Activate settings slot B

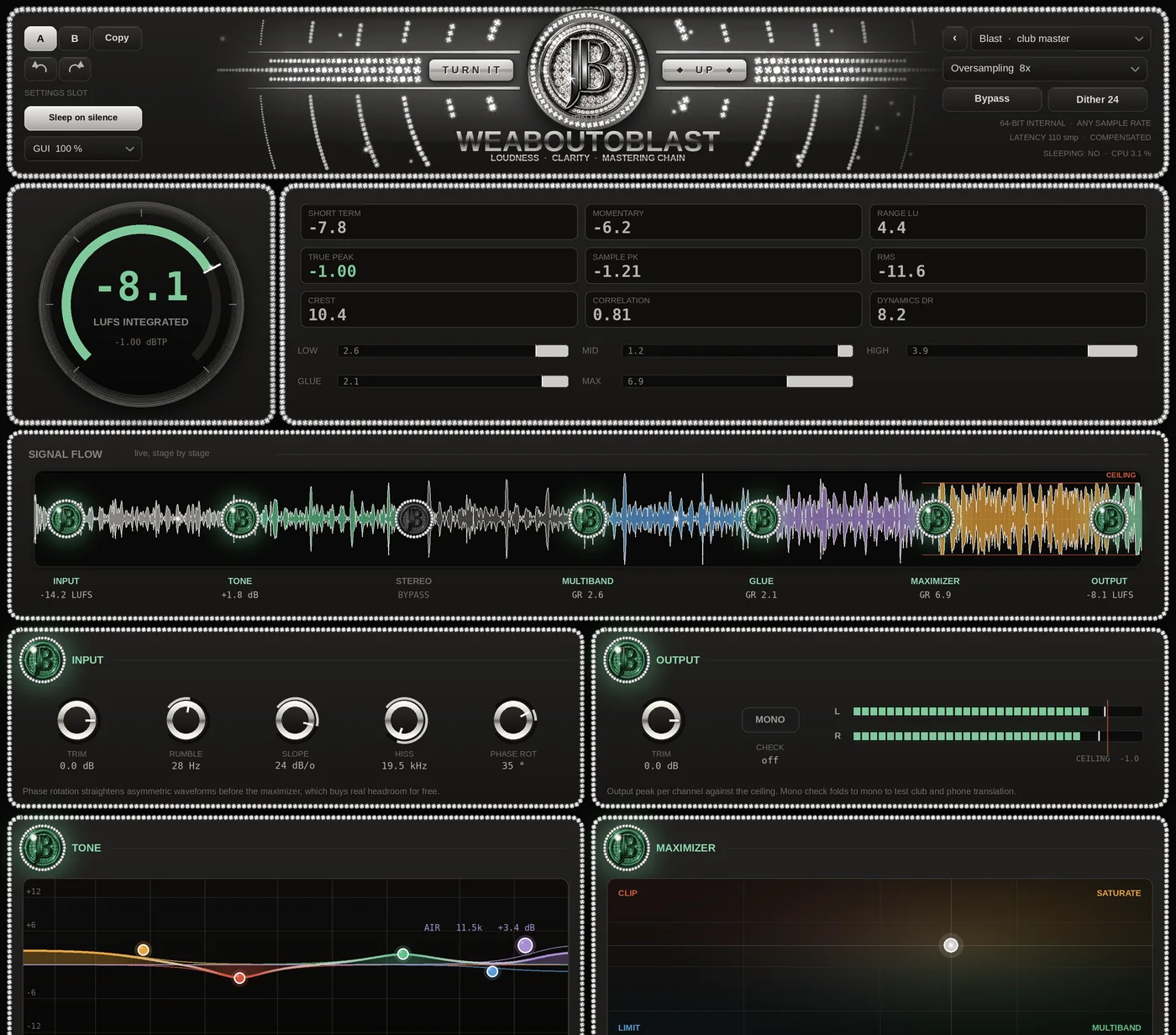click(75, 39)
